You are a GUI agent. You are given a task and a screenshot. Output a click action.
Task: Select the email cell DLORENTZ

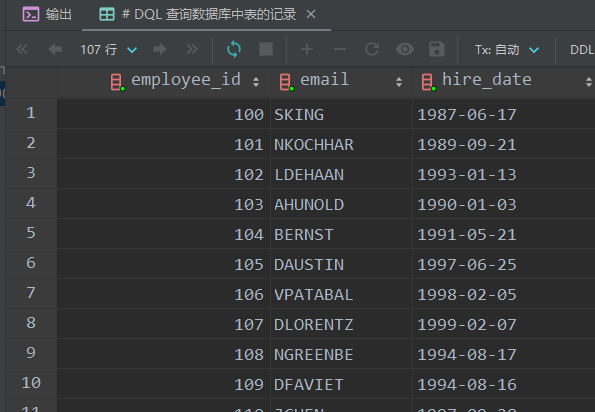(341, 324)
